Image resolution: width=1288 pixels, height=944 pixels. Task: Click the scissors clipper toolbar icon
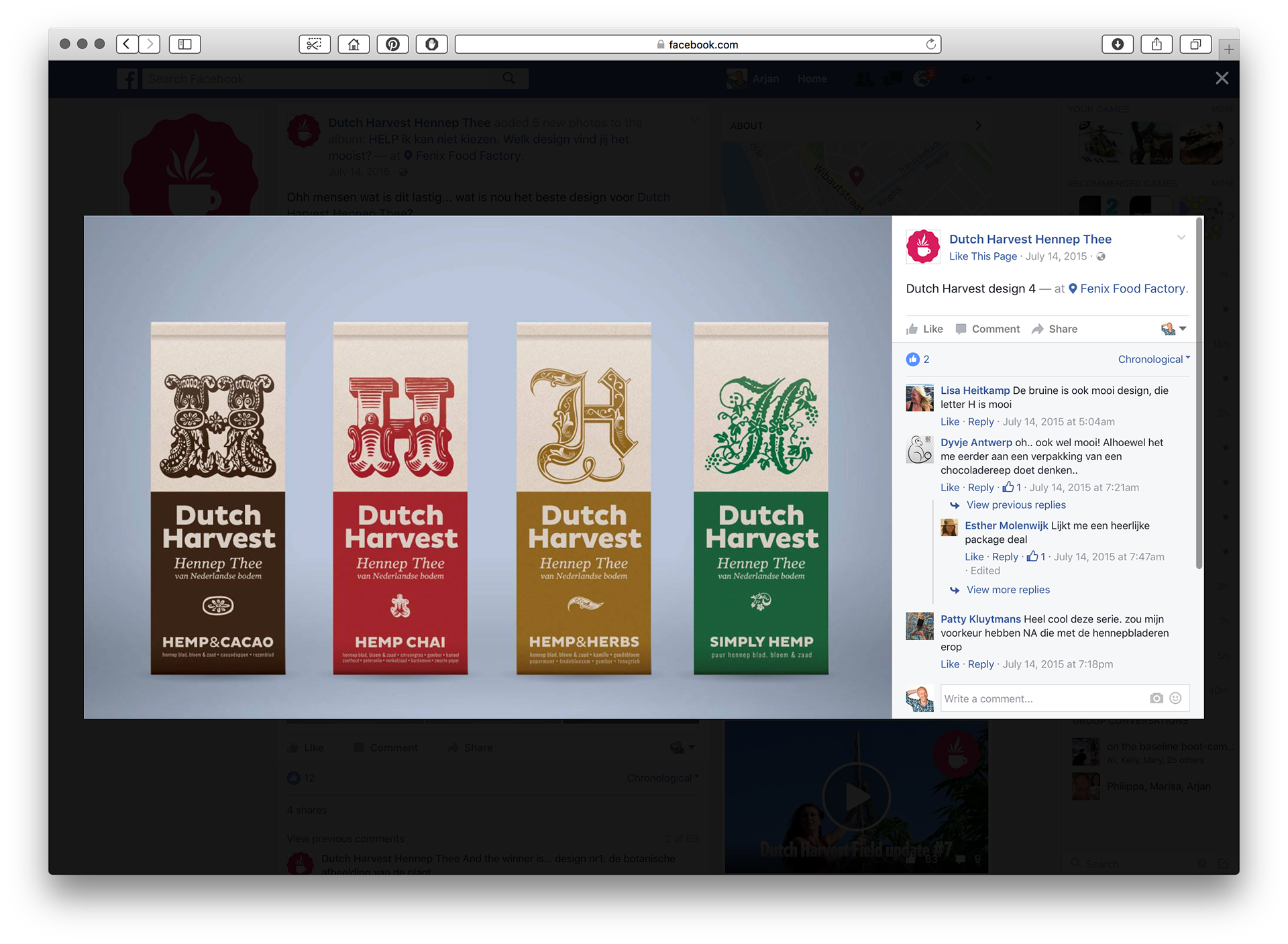click(314, 44)
